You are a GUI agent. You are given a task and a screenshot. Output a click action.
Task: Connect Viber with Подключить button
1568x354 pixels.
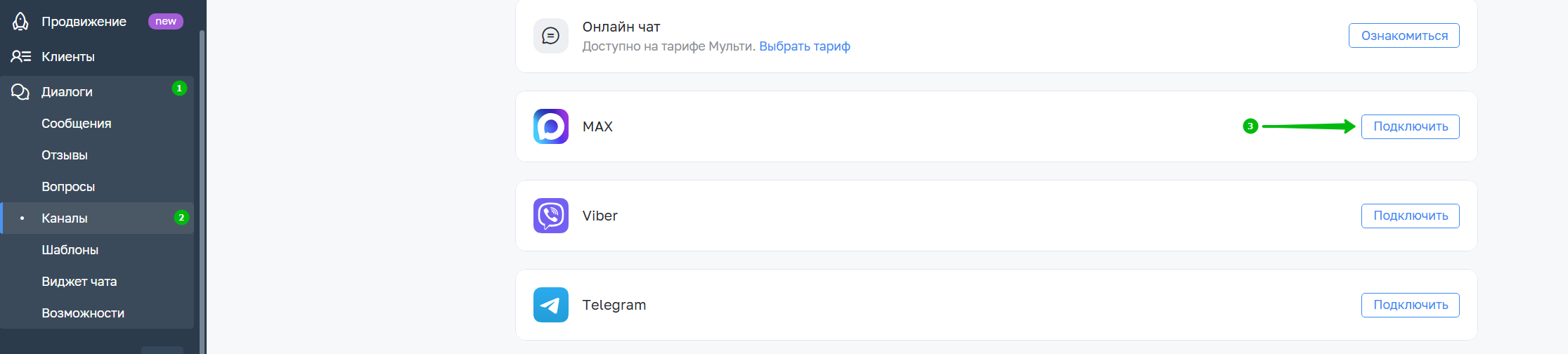(1410, 216)
